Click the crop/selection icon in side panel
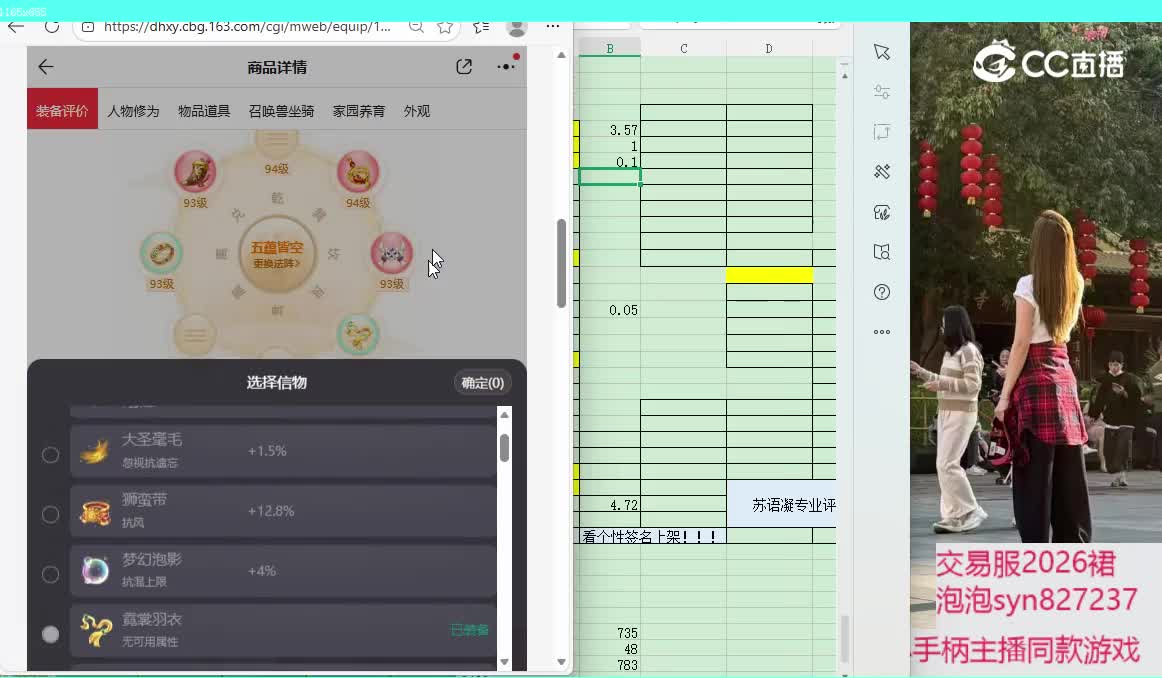Image resolution: width=1162 pixels, height=678 pixels. point(881,132)
